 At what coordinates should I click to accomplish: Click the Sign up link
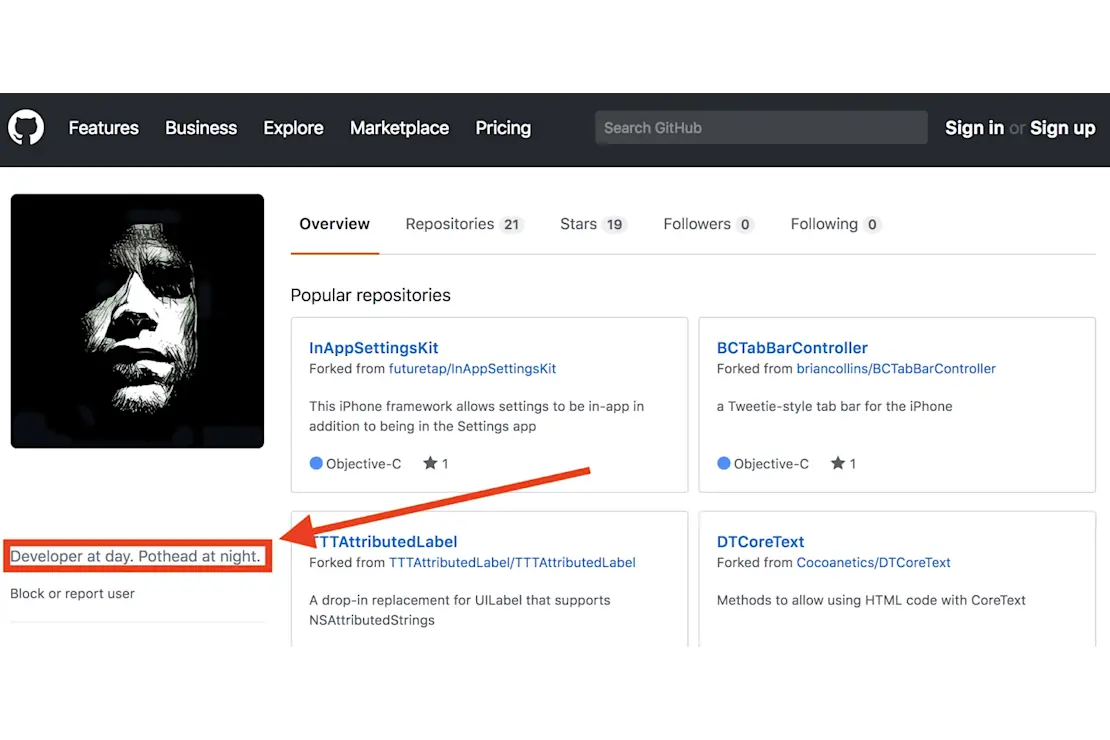pos(1063,128)
